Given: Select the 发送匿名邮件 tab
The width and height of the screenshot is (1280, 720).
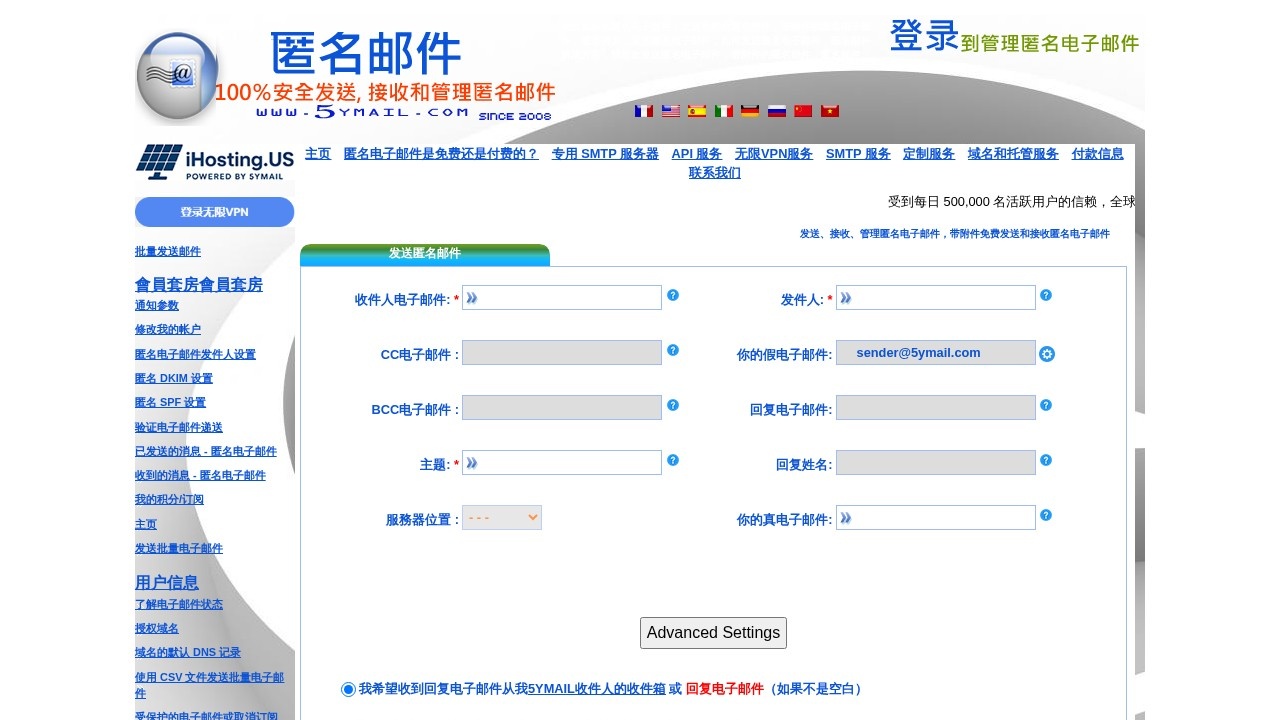Looking at the screenshot, I should [x=425, y=254].
